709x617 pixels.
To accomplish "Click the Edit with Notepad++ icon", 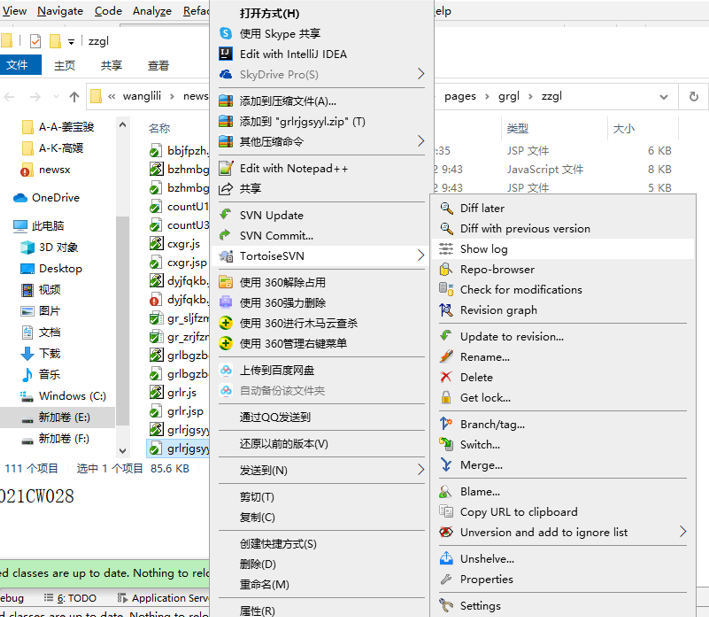I will [x=226, y=168].
